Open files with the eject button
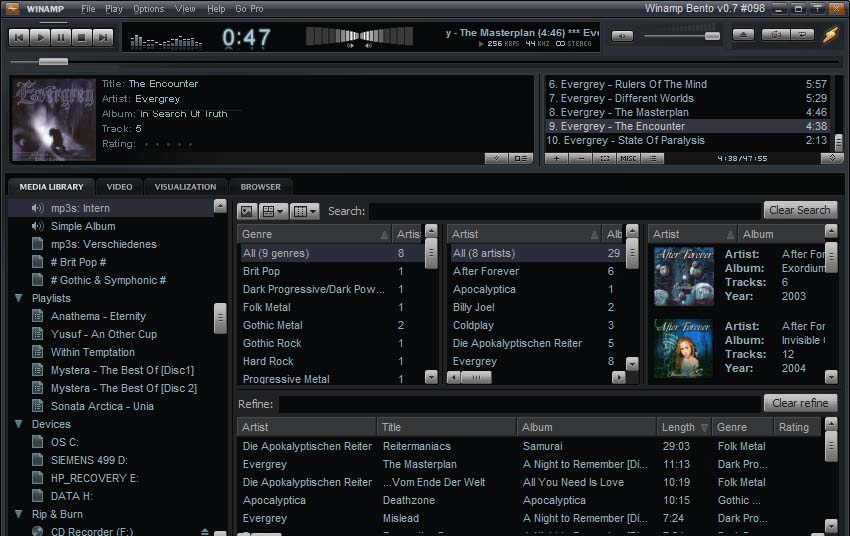The image size is (850, 536). [743, 35]
